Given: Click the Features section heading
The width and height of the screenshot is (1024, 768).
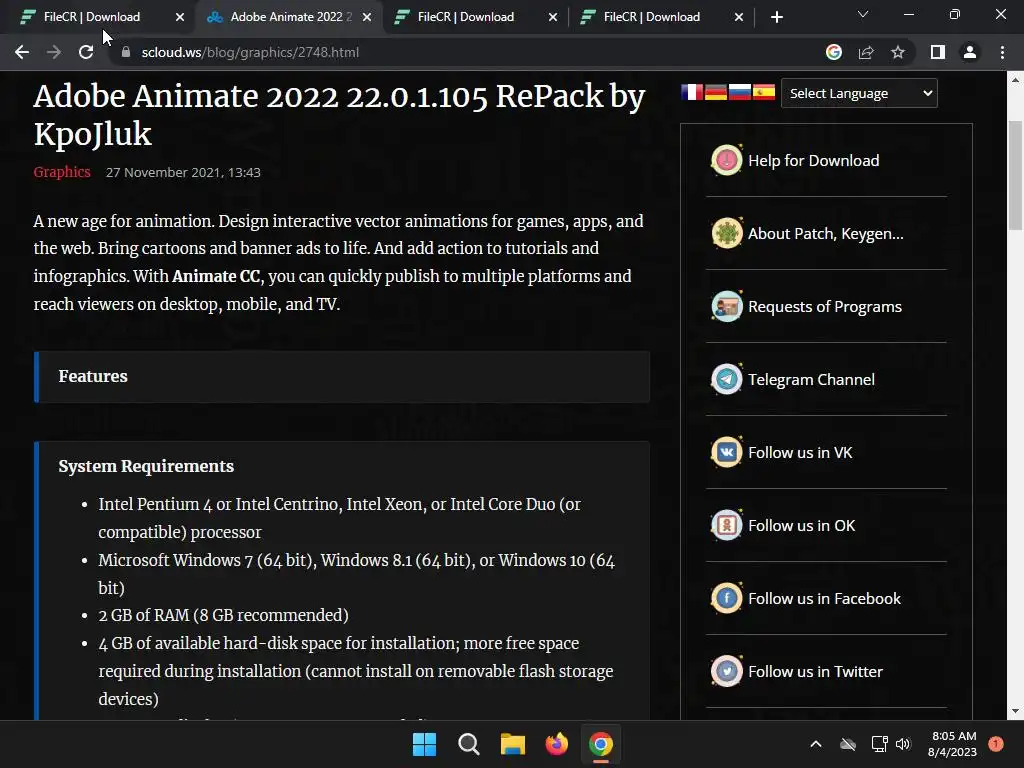Looking at the screenshot, I should [x=93, y=376].
